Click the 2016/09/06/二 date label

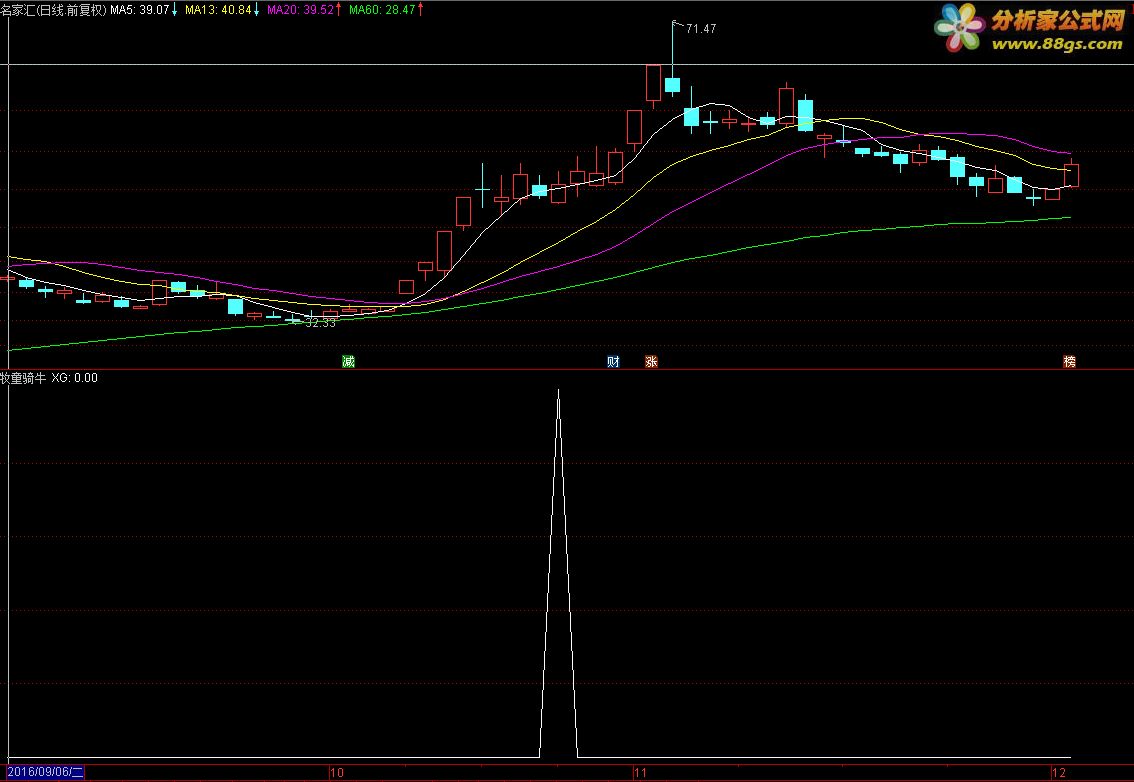click(x=46, y=773)
